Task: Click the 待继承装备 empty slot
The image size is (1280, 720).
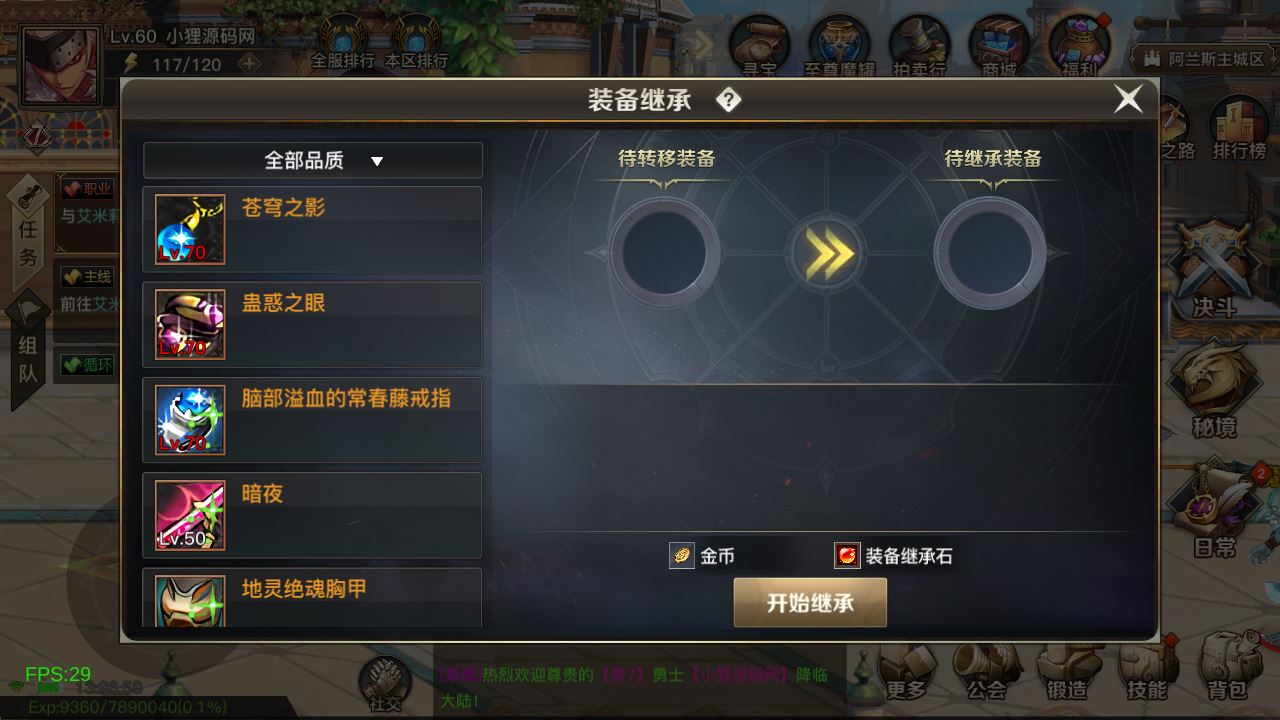Action: click(x=991, y=251)
